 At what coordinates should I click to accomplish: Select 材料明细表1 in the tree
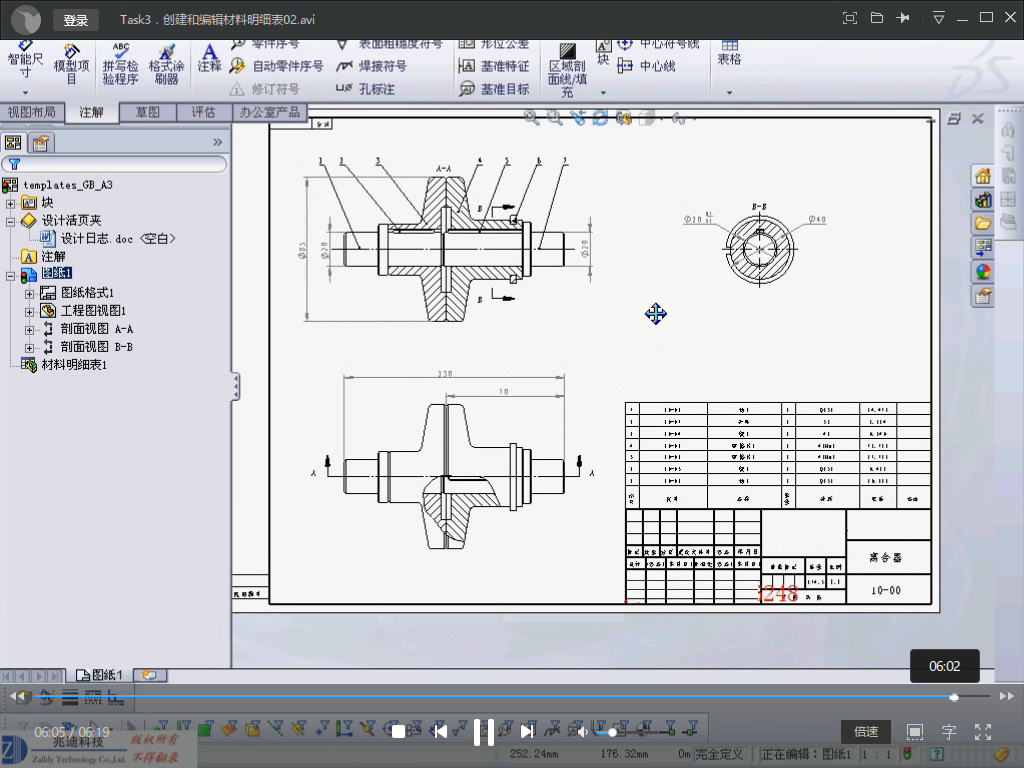point(74,364)
